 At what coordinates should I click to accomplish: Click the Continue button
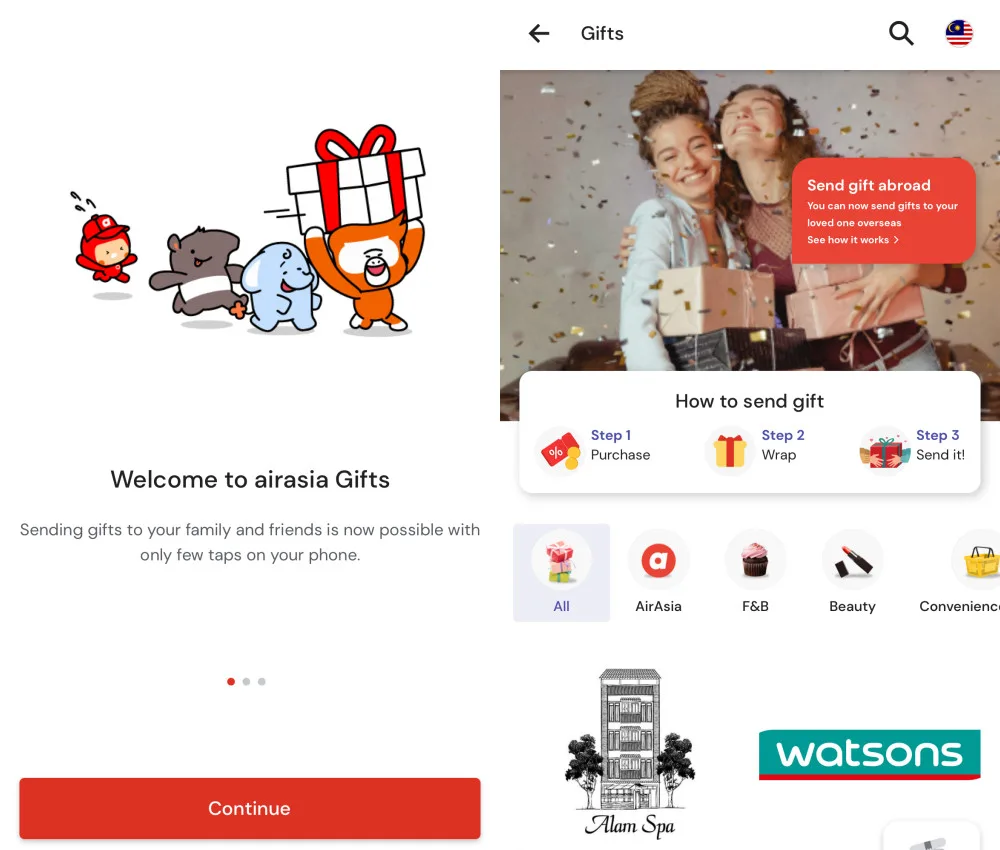[x=249, y=808]
